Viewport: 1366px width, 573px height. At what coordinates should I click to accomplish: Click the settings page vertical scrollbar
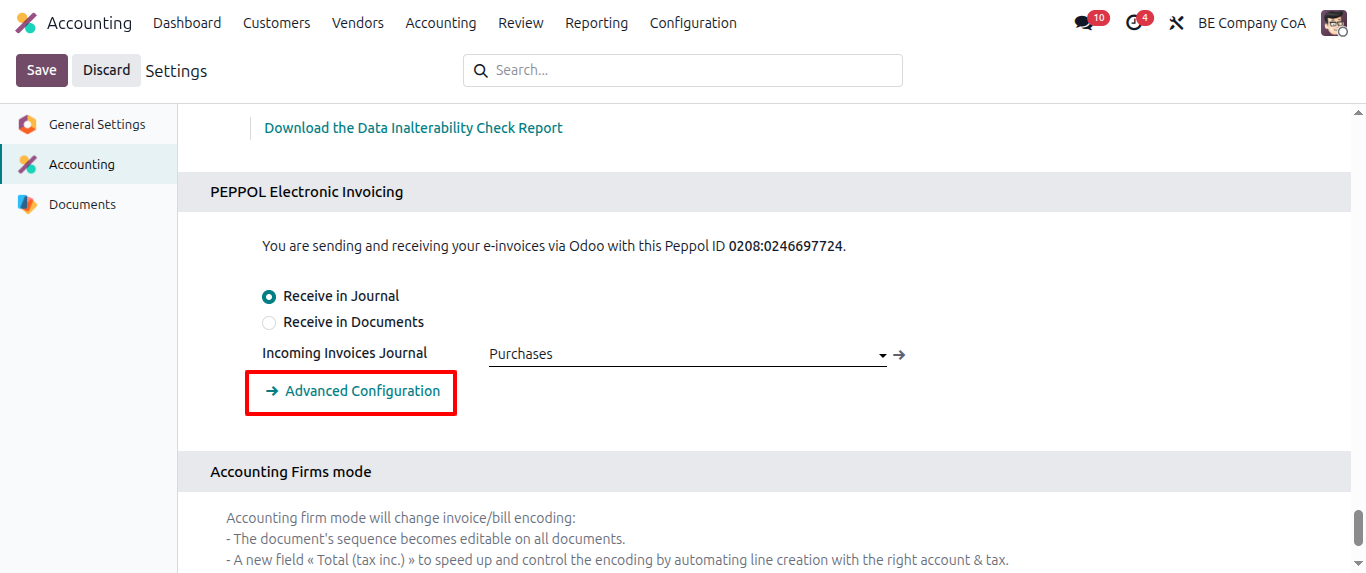click(x=1358, y=526)
